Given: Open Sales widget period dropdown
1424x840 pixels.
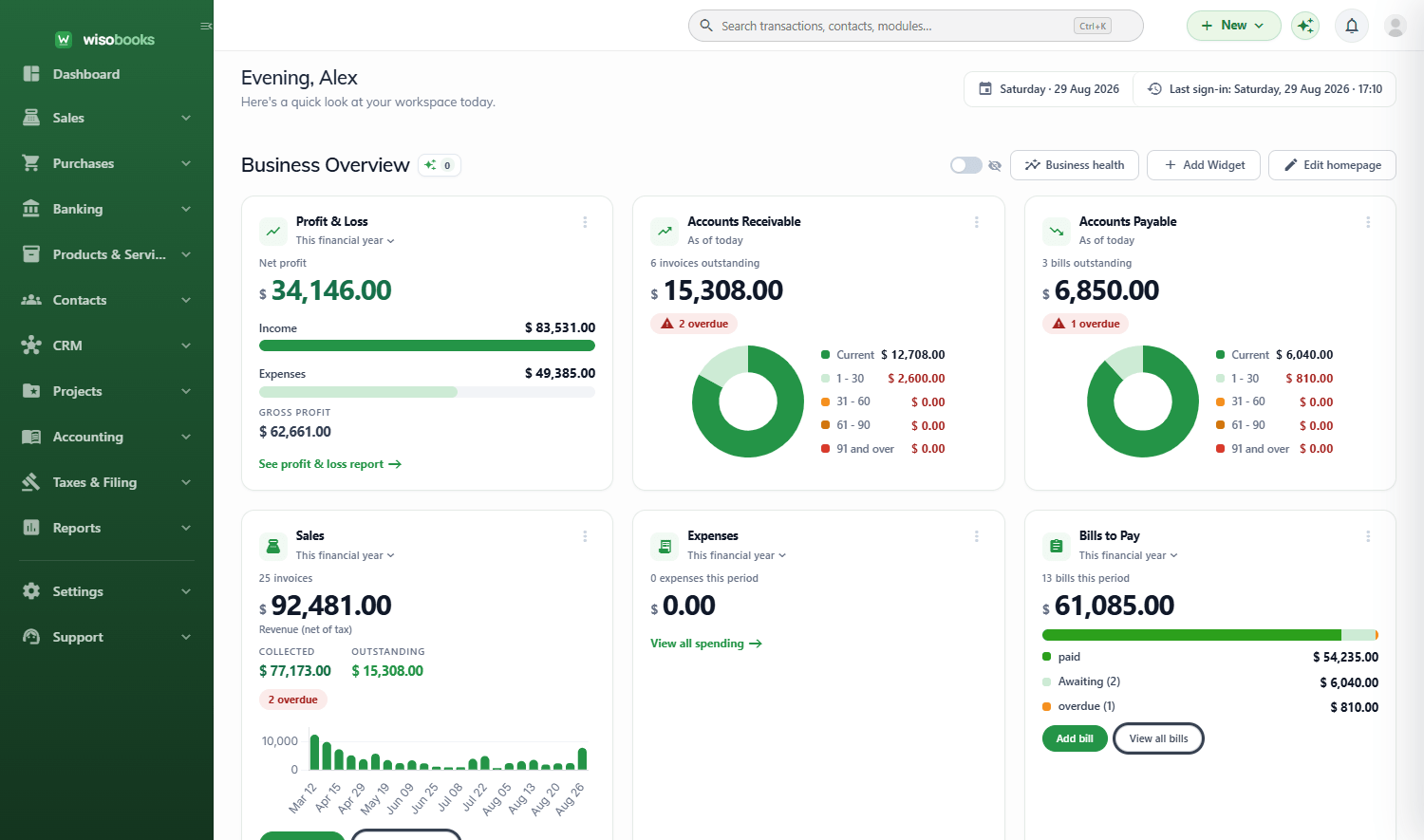Looking at the screenshot, I should 345,555.
